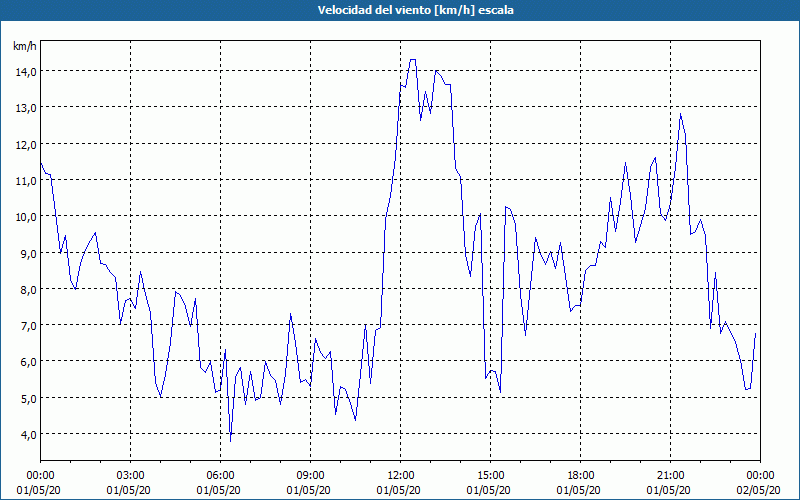Click the 'km/h' unit label
This screenshot has width=800, height=500.
coord(24,46)
